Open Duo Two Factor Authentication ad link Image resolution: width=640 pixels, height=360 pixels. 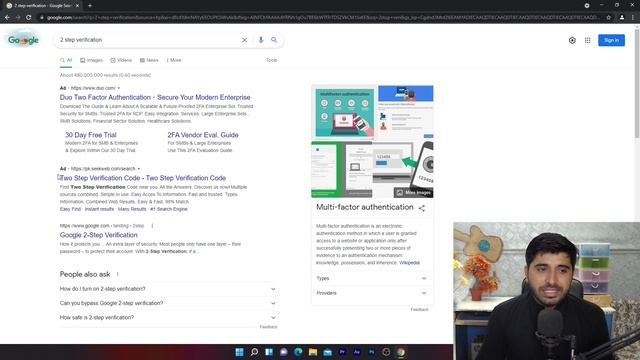pyautogui.click(x=155, y=98)
